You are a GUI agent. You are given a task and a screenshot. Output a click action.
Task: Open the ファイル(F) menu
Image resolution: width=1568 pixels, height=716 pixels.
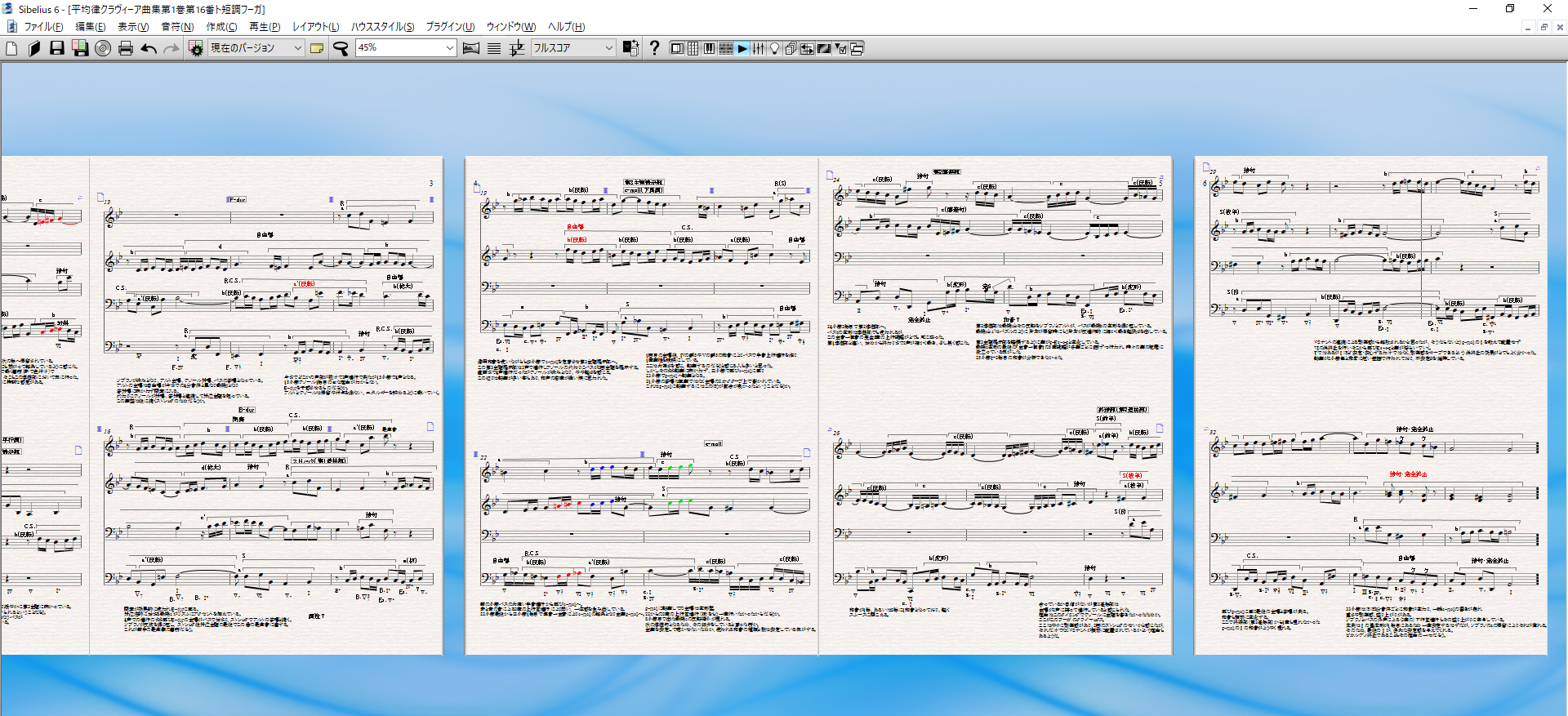[x=43, y=27]
